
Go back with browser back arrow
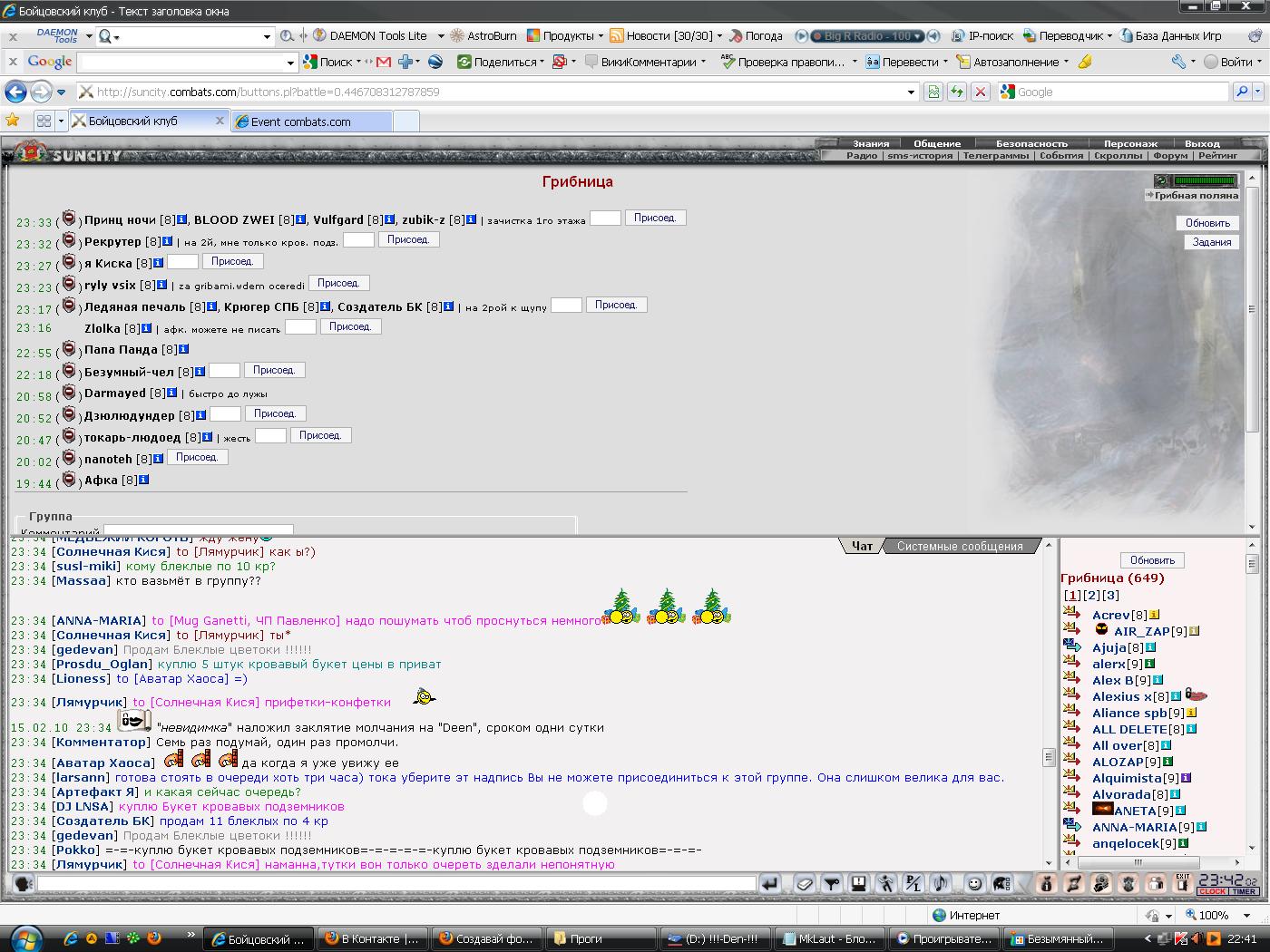(x=15, y=92)
